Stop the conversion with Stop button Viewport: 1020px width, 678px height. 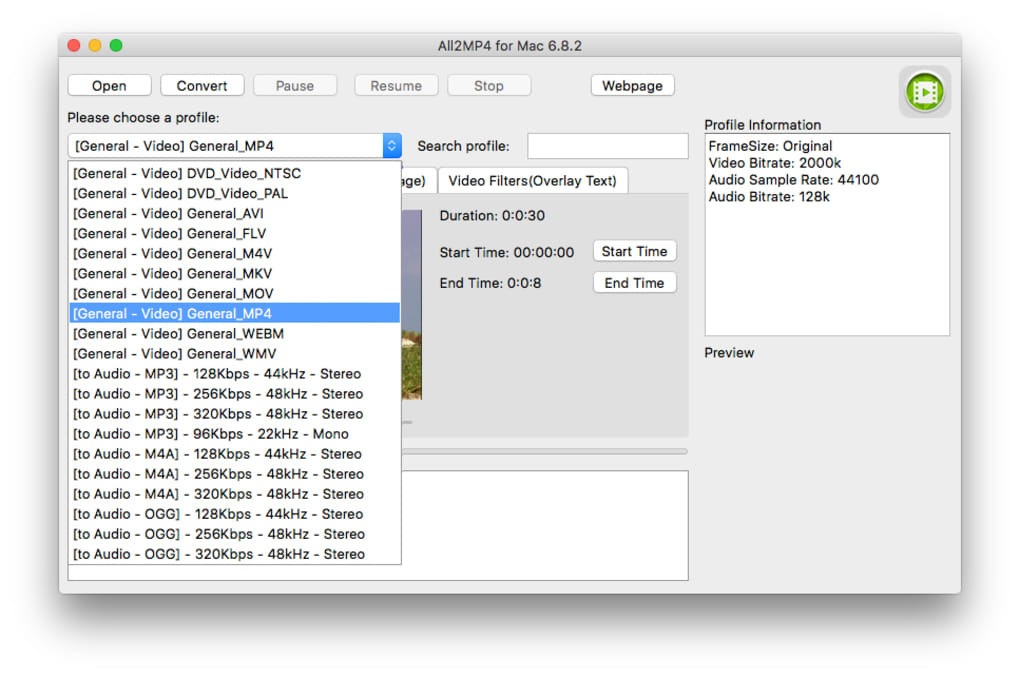[489, 86]
